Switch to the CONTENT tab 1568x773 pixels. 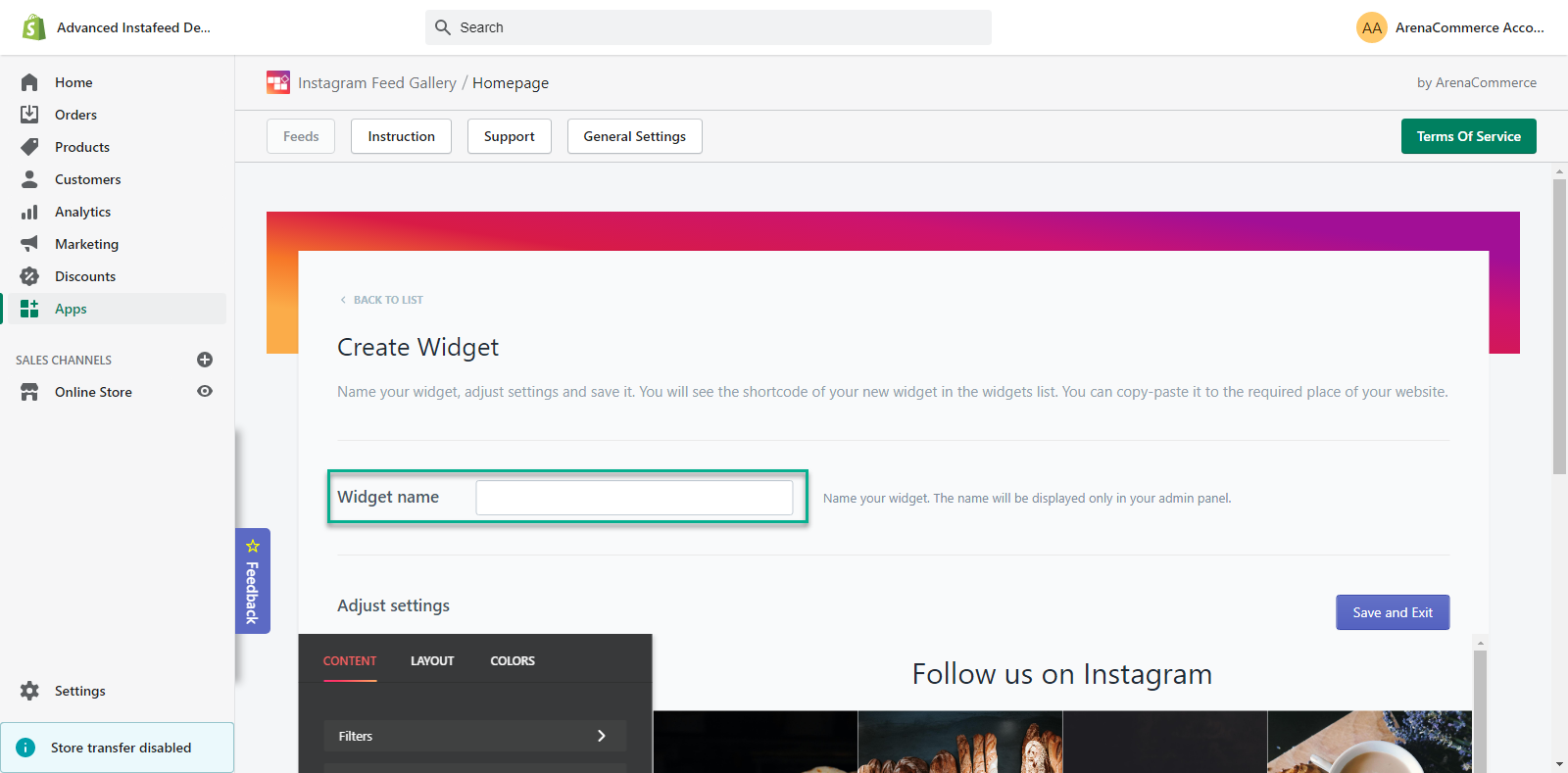[350, 661]
